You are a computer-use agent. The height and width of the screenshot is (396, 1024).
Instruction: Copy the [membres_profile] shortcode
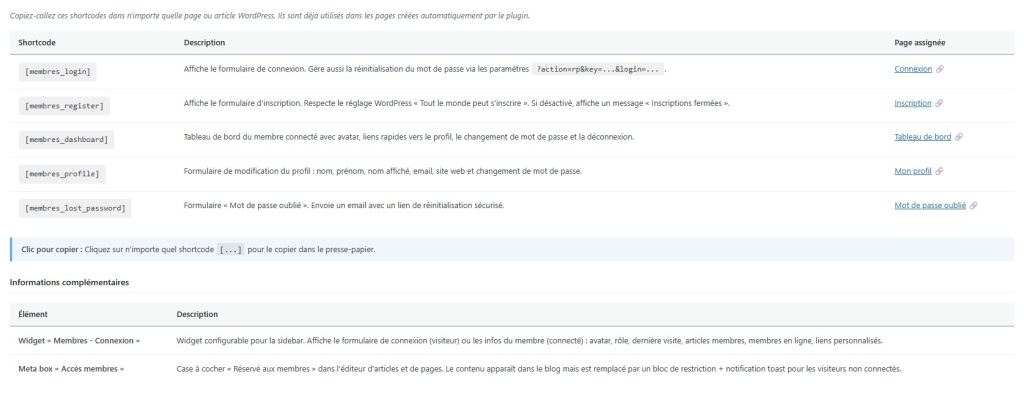tap(62, 174)
